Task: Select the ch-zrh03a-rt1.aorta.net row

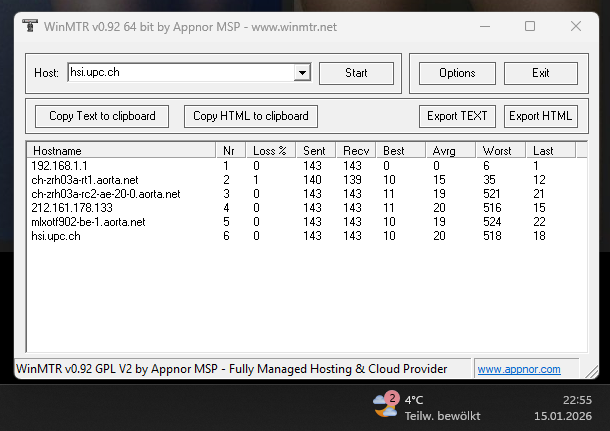Action: (x=307, y=180)
